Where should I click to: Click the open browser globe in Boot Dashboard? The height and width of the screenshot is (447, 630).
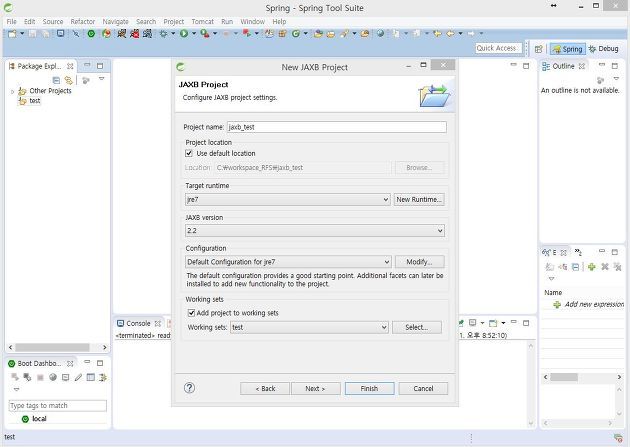point(53,377)
